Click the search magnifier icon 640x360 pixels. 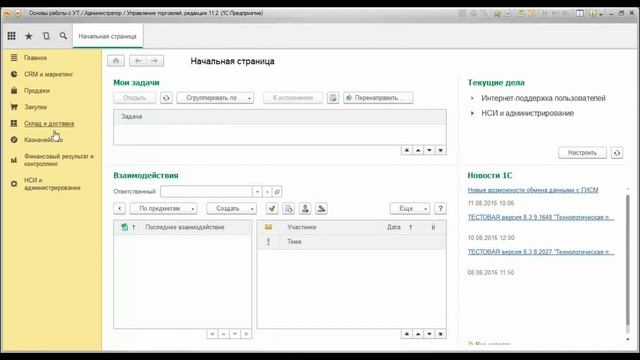(x=63, y=36)
